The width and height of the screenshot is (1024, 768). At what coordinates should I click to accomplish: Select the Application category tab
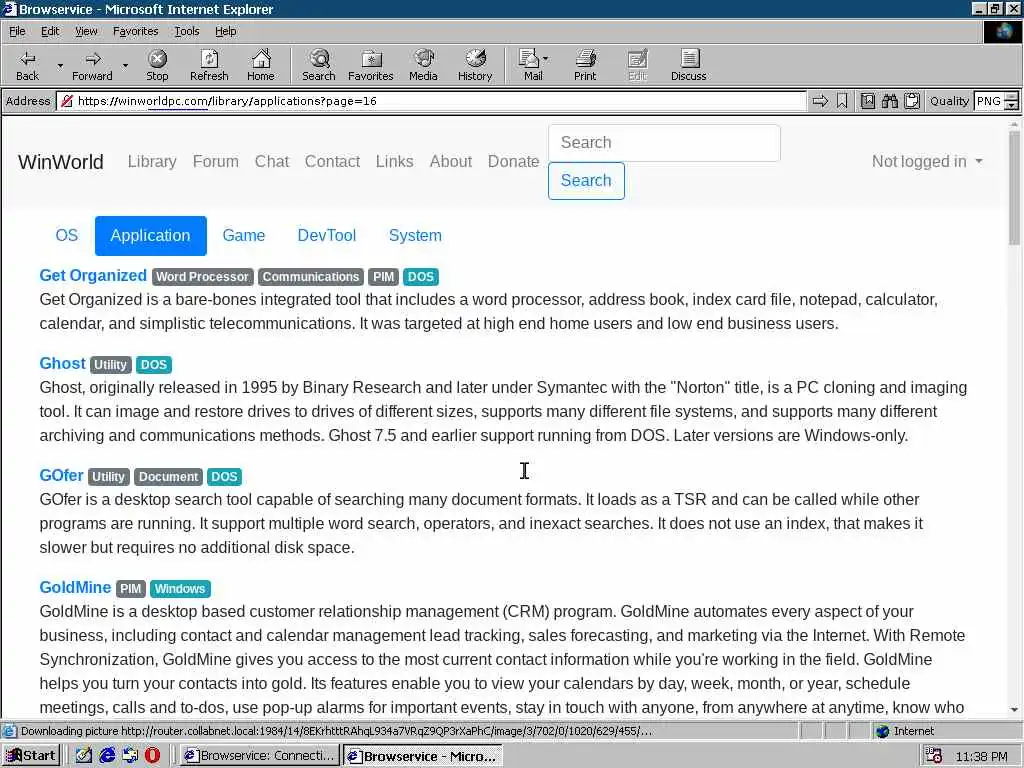click(x=150, y=235)
